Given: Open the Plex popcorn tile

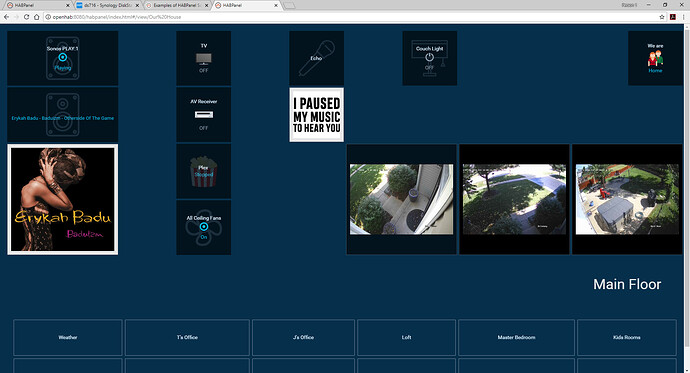Looking at the screenshot, I should pyautogui.click(x=203, y=171).
